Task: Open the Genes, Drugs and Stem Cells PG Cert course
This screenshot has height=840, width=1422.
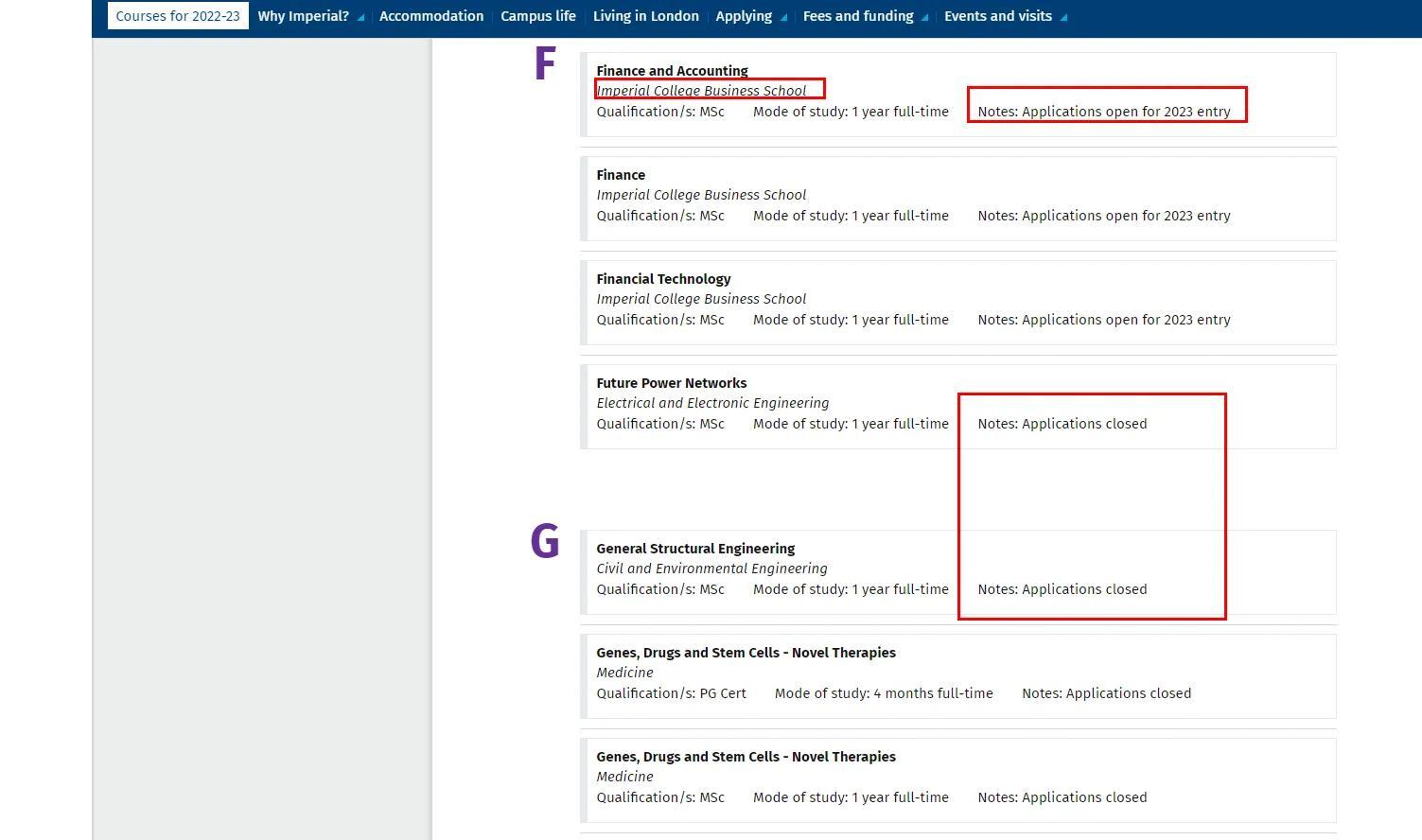Action: click(746, 653)
